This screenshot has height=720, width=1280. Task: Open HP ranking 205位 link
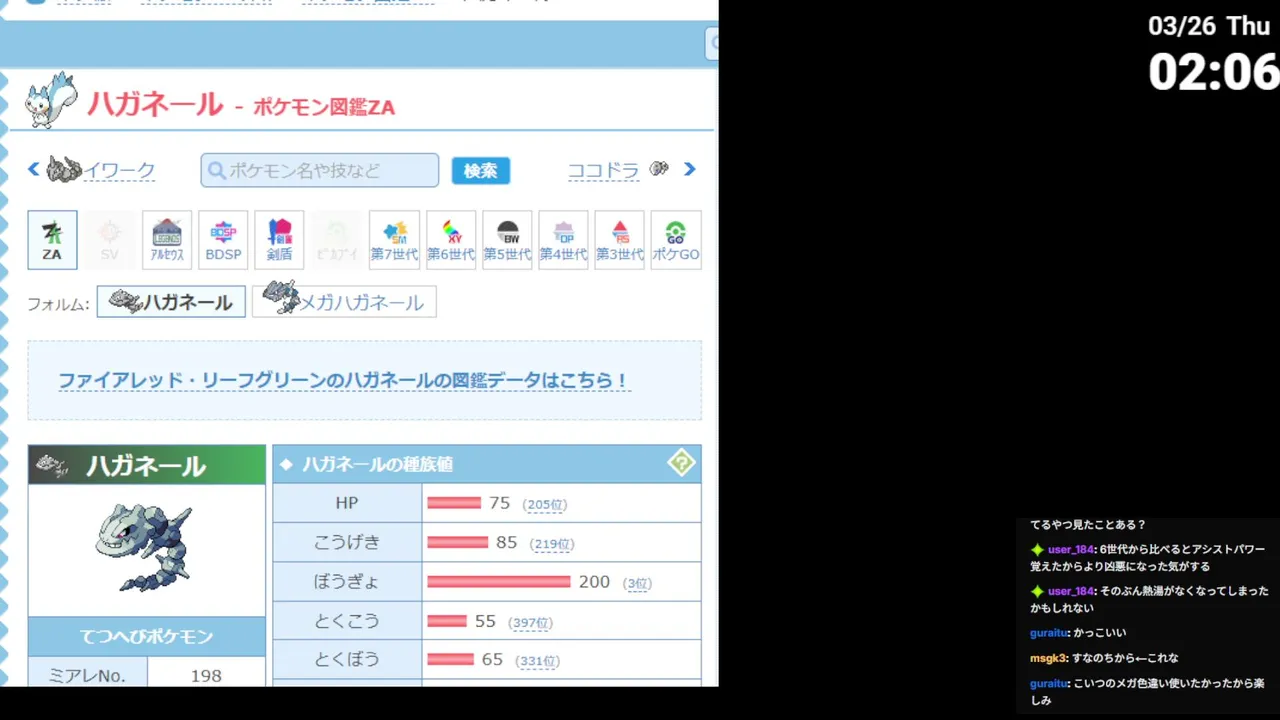pyautogui.click(x=545, y=504)
